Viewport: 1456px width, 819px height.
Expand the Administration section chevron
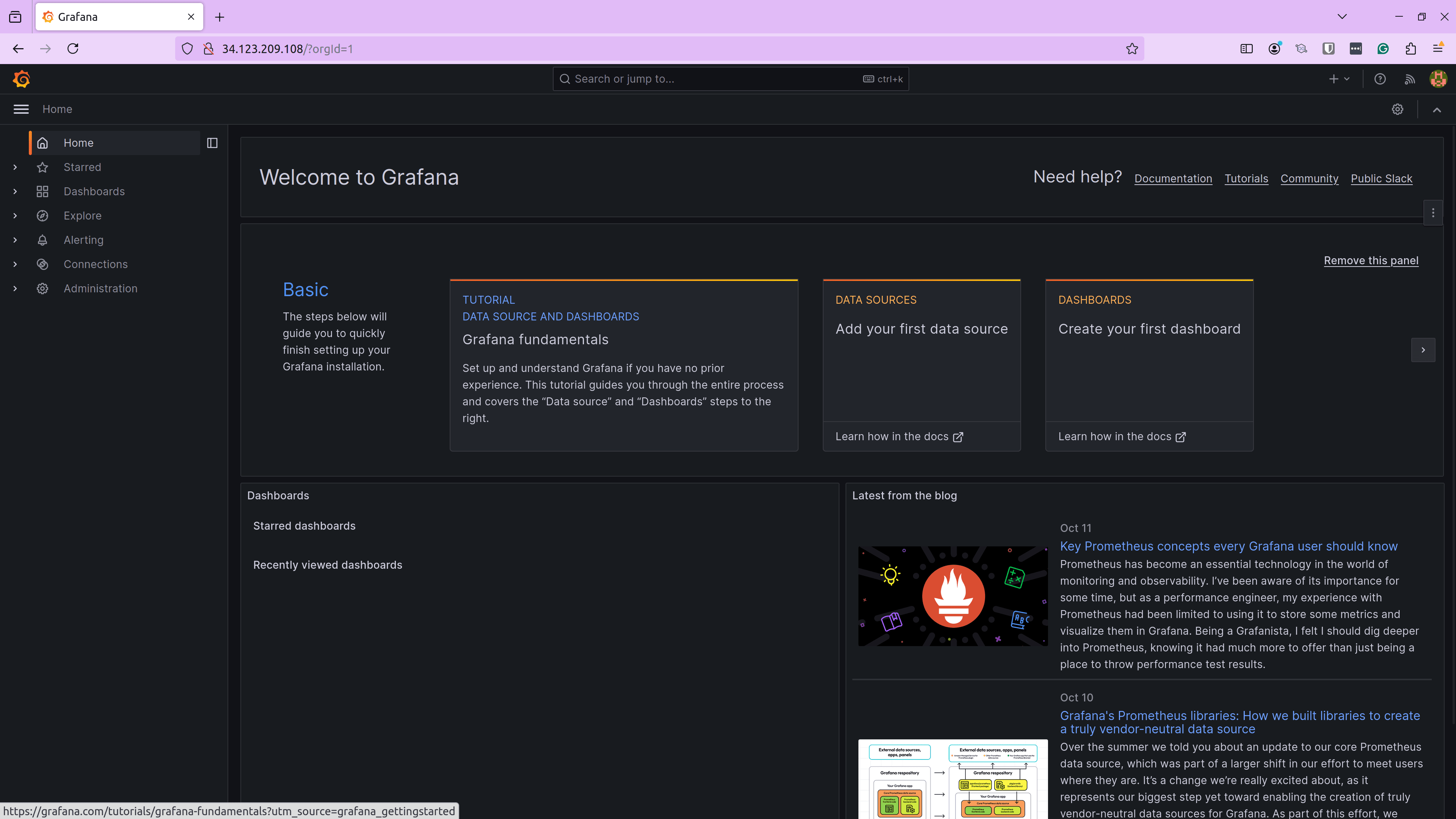coord(15,289)
